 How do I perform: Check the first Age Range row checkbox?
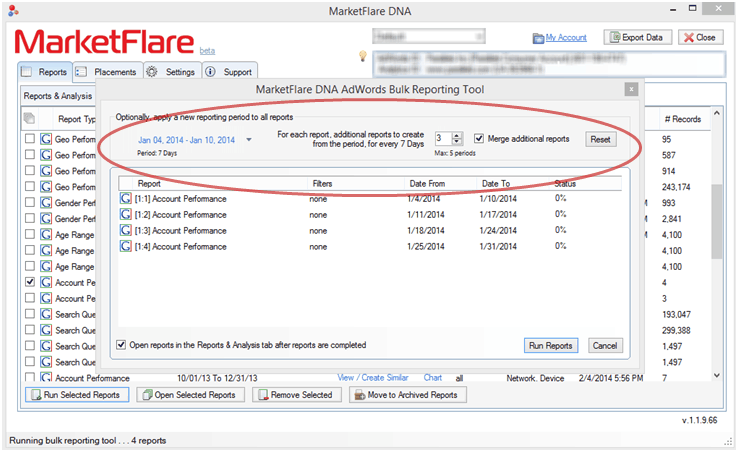click(x=30, y=234)
